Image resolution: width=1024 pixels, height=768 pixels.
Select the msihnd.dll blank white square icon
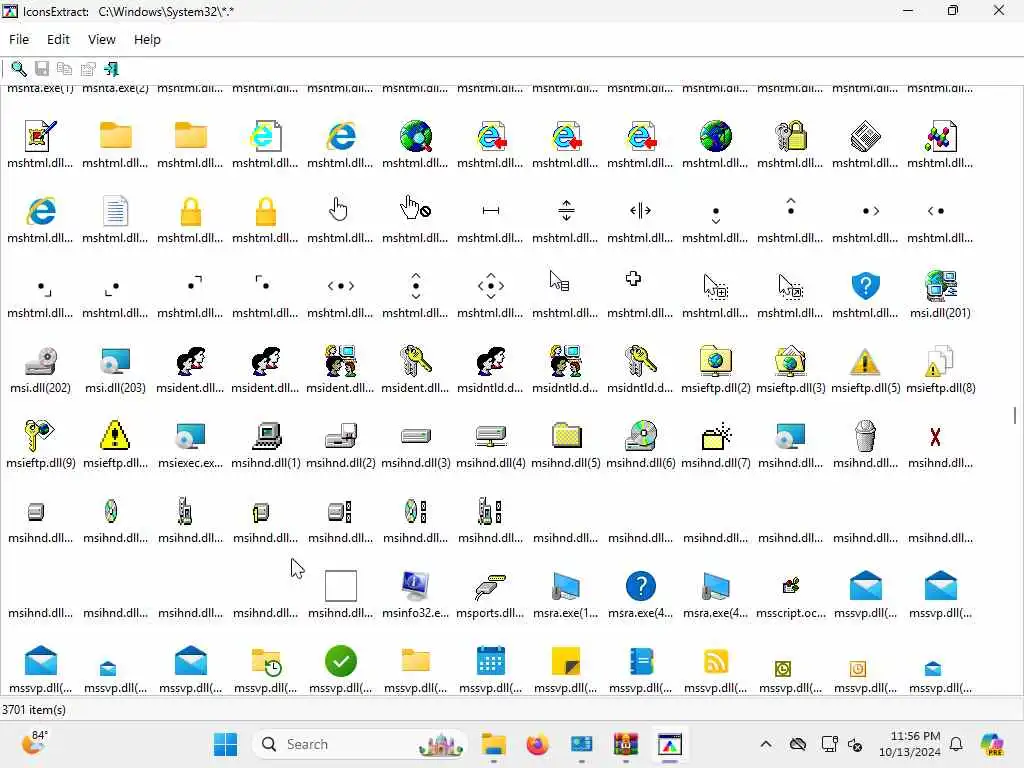(341, 586)
